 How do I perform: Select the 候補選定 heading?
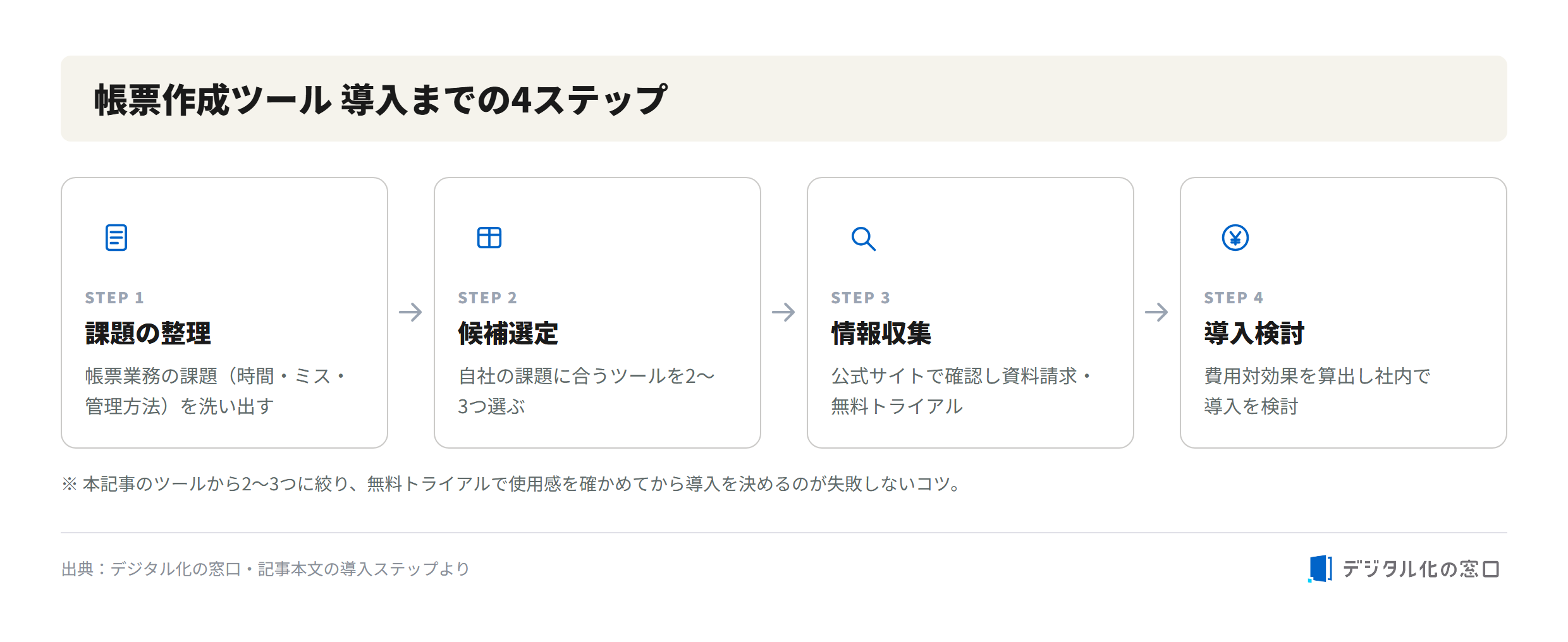(508, 333)
